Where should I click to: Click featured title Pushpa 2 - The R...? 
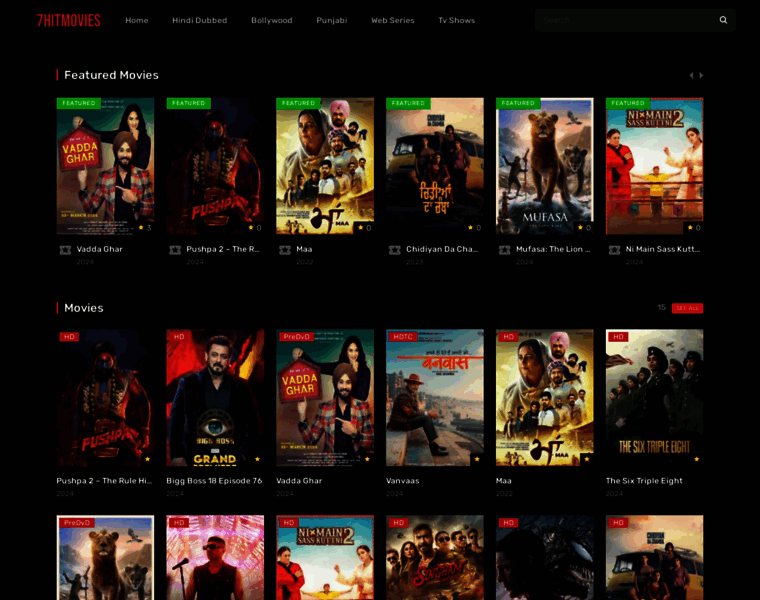[223, 249]
